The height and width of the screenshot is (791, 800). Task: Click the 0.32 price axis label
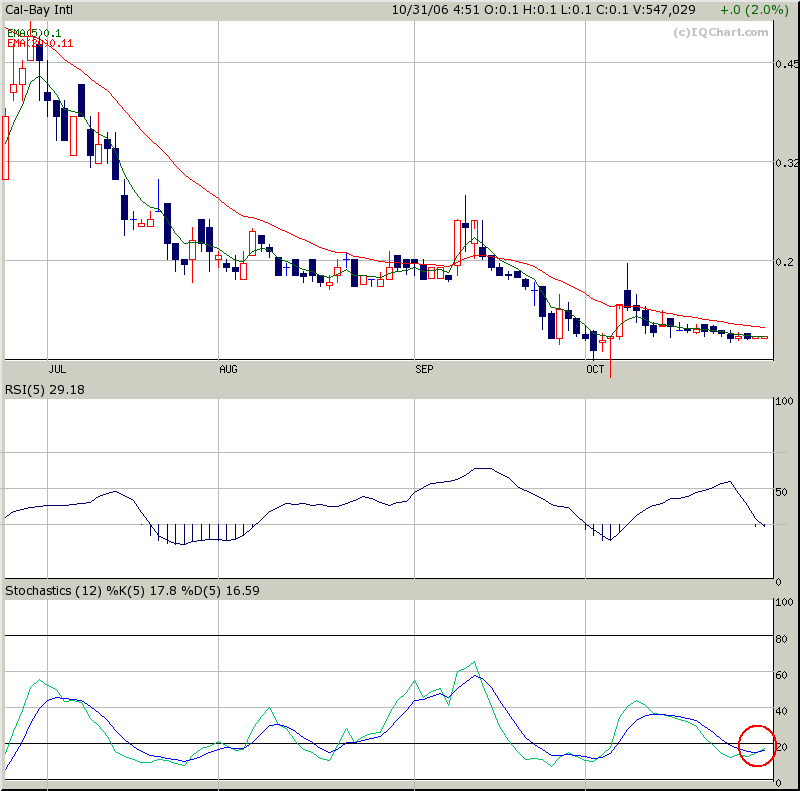(x=787, y=162)
